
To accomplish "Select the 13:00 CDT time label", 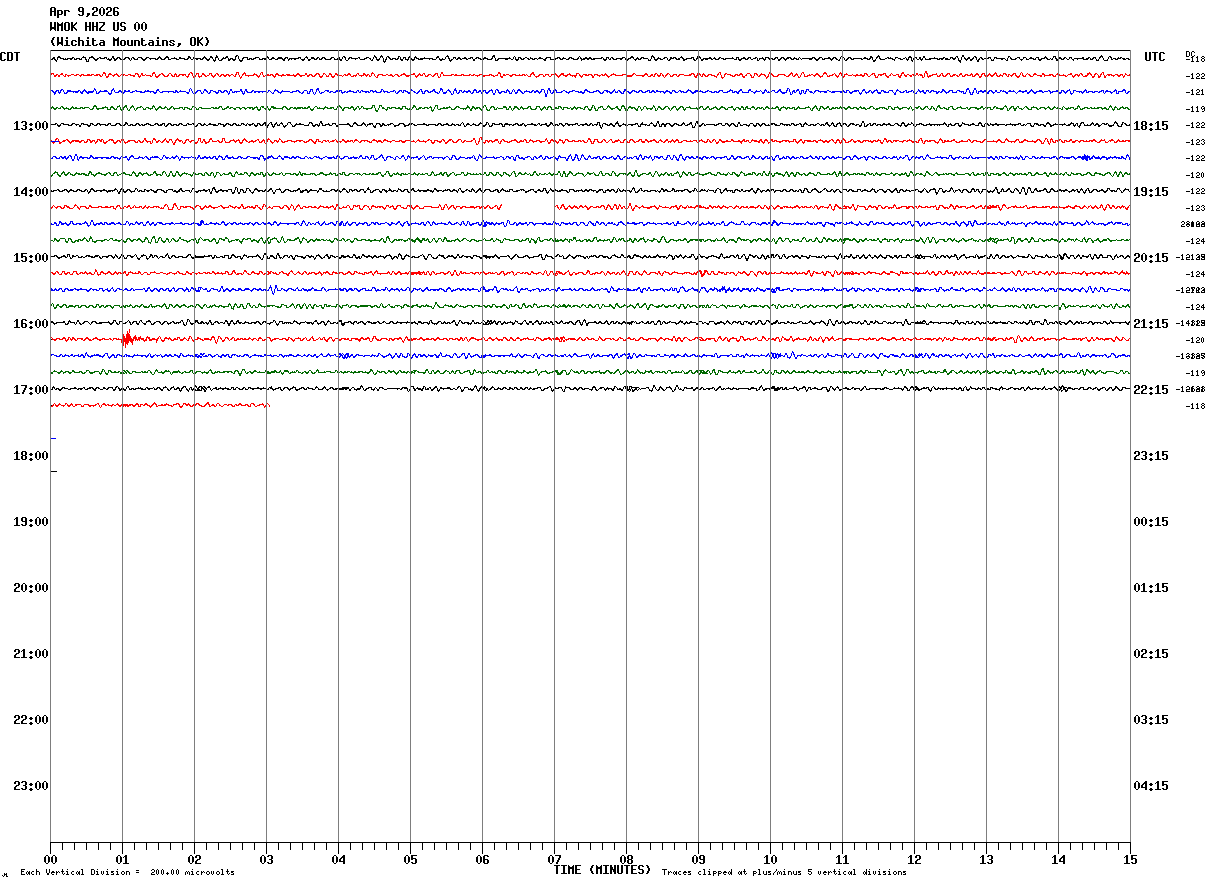I will [x=31, y=126].
